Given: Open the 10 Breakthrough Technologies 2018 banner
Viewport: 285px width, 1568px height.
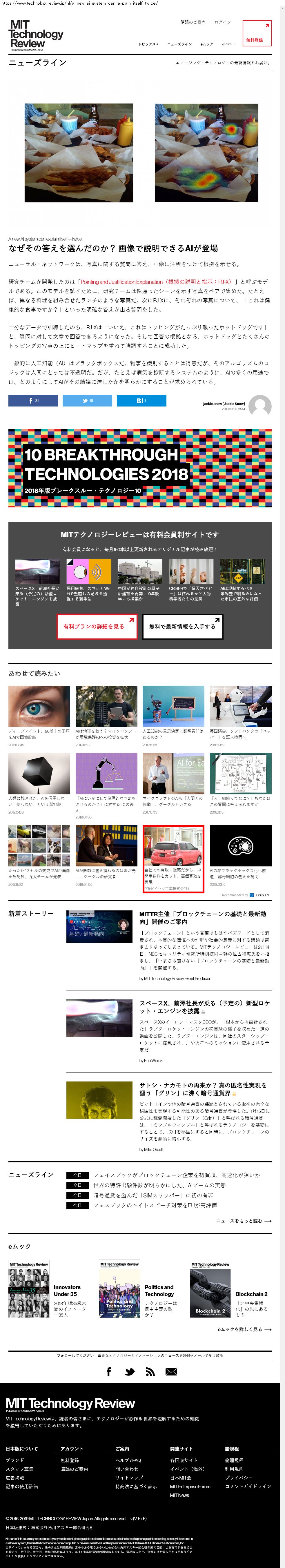Looking at the screenshot, I should coord(140,468).
